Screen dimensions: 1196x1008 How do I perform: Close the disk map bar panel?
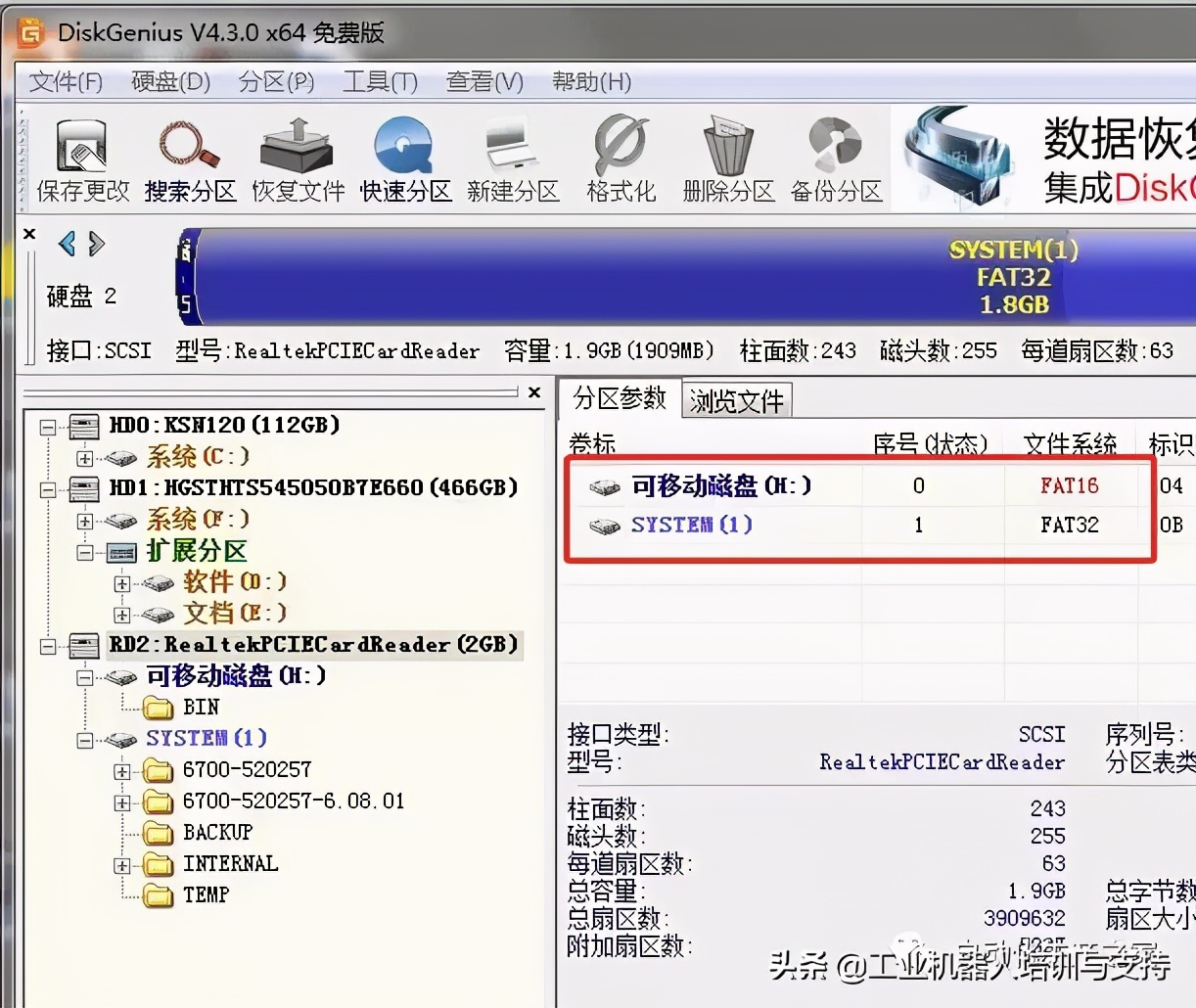(29, 234)
